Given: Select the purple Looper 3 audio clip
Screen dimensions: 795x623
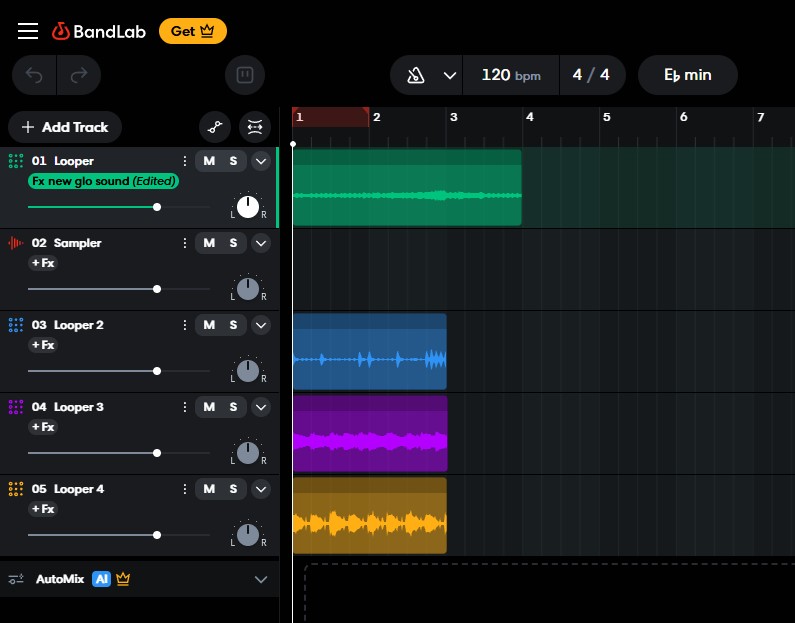Looking at the screenshot, I should (369, 432).
